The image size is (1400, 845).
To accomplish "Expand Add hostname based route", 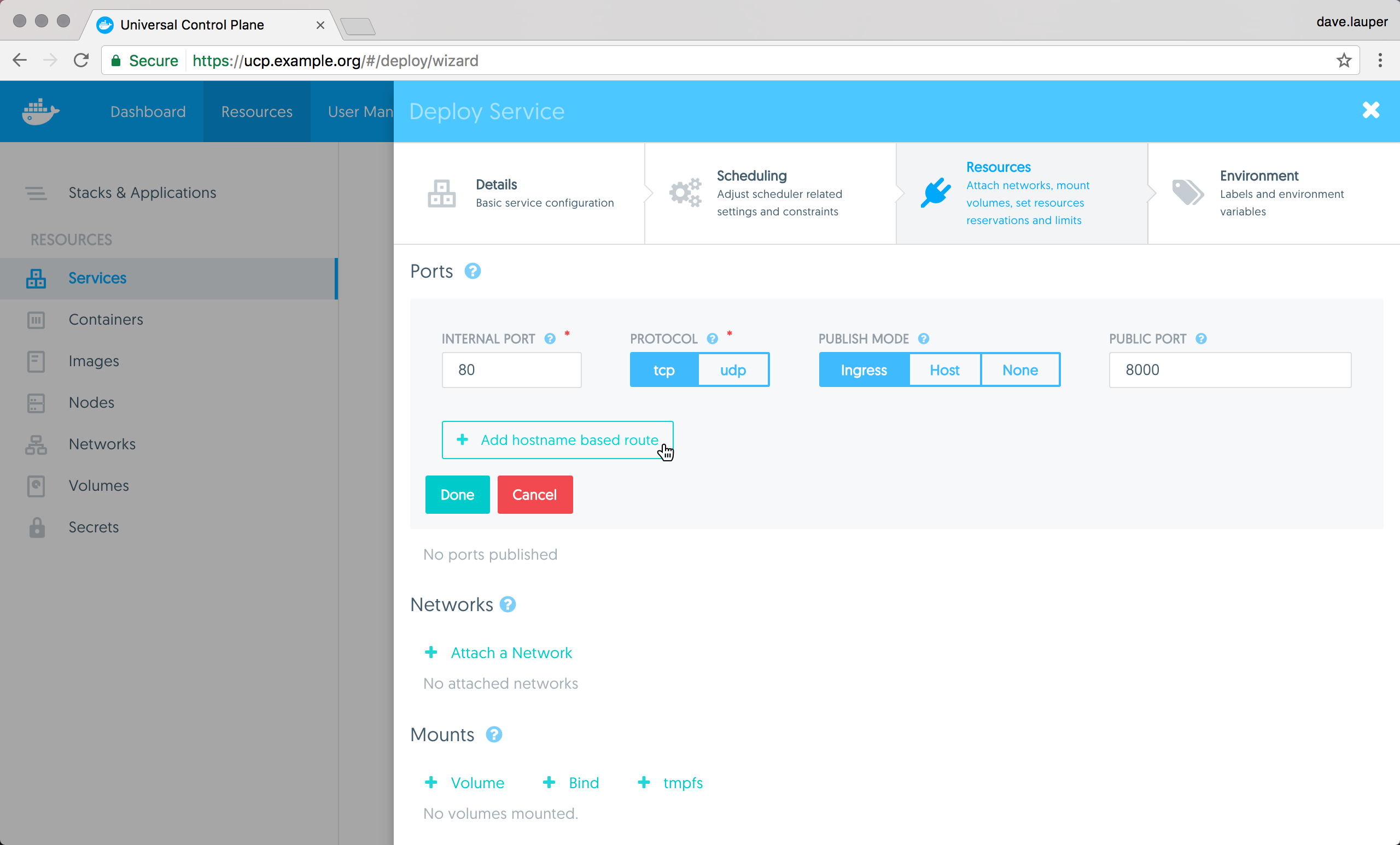I will click(x=557, y=440).
